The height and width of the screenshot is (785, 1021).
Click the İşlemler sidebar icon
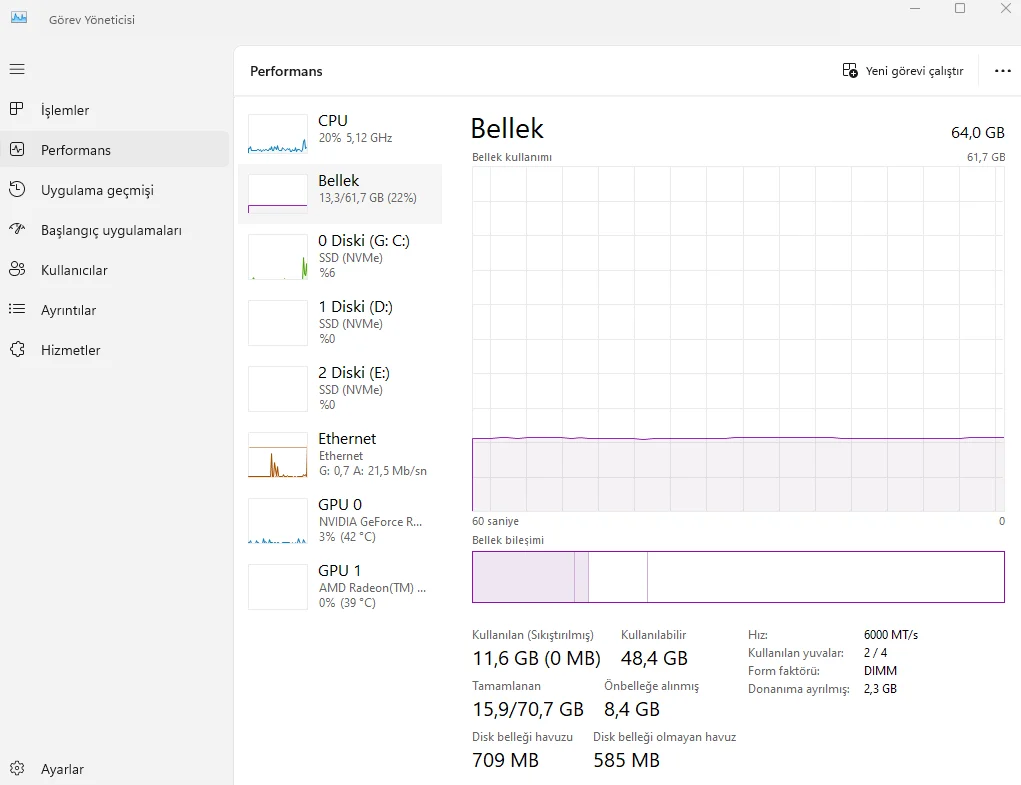click(x=17, y=109)
